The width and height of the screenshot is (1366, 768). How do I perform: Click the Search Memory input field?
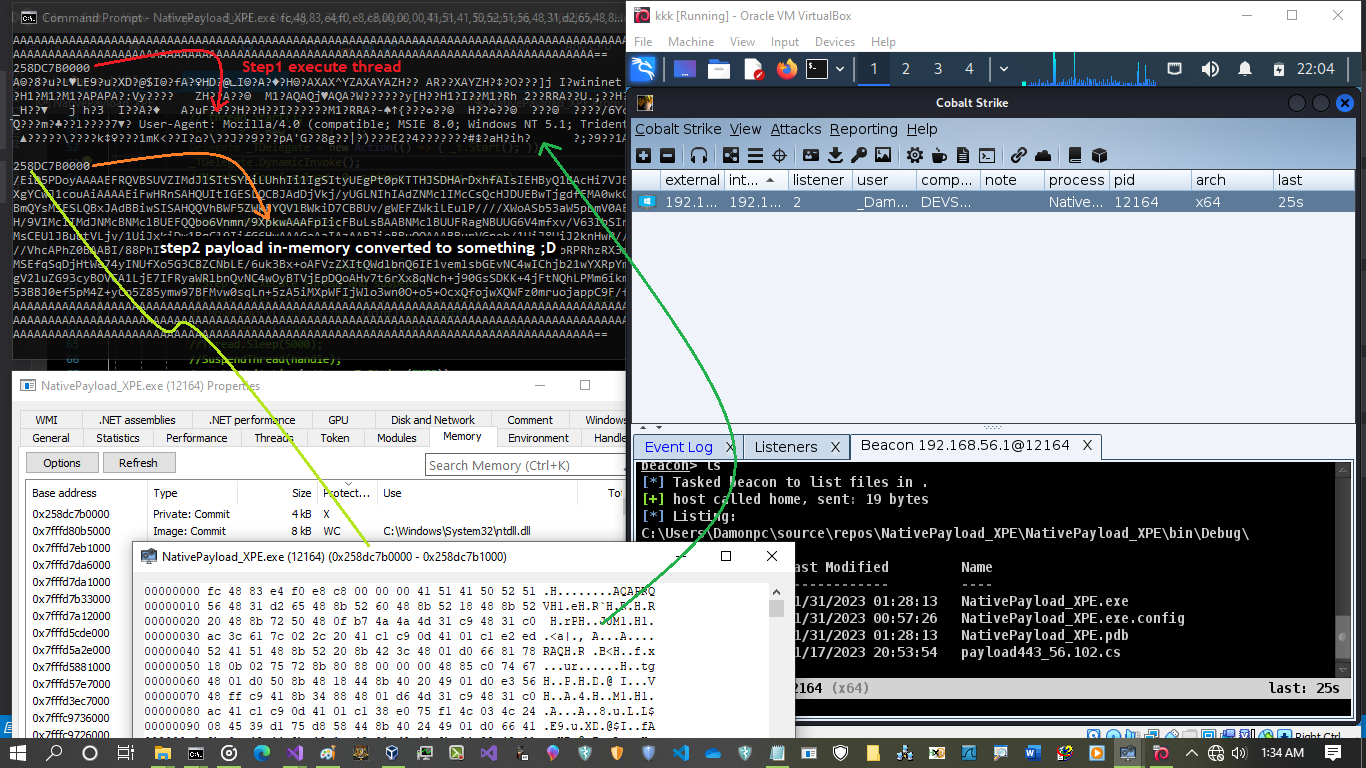[x=525, y=465]
